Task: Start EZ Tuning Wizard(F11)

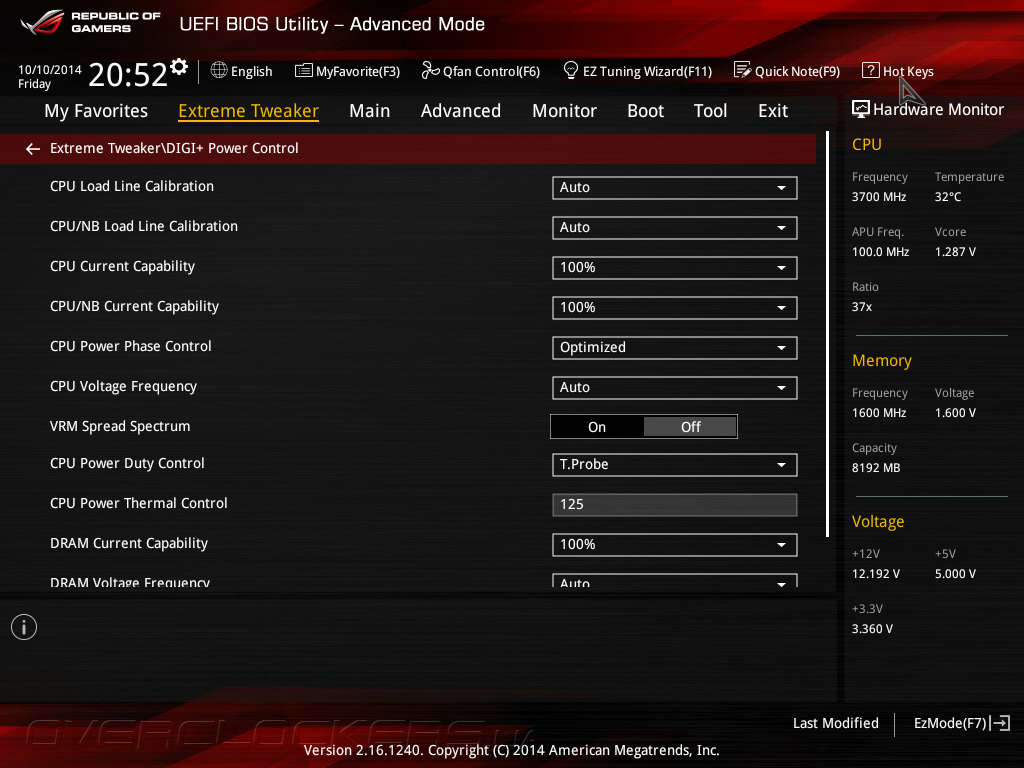Action: coord(637,71)
